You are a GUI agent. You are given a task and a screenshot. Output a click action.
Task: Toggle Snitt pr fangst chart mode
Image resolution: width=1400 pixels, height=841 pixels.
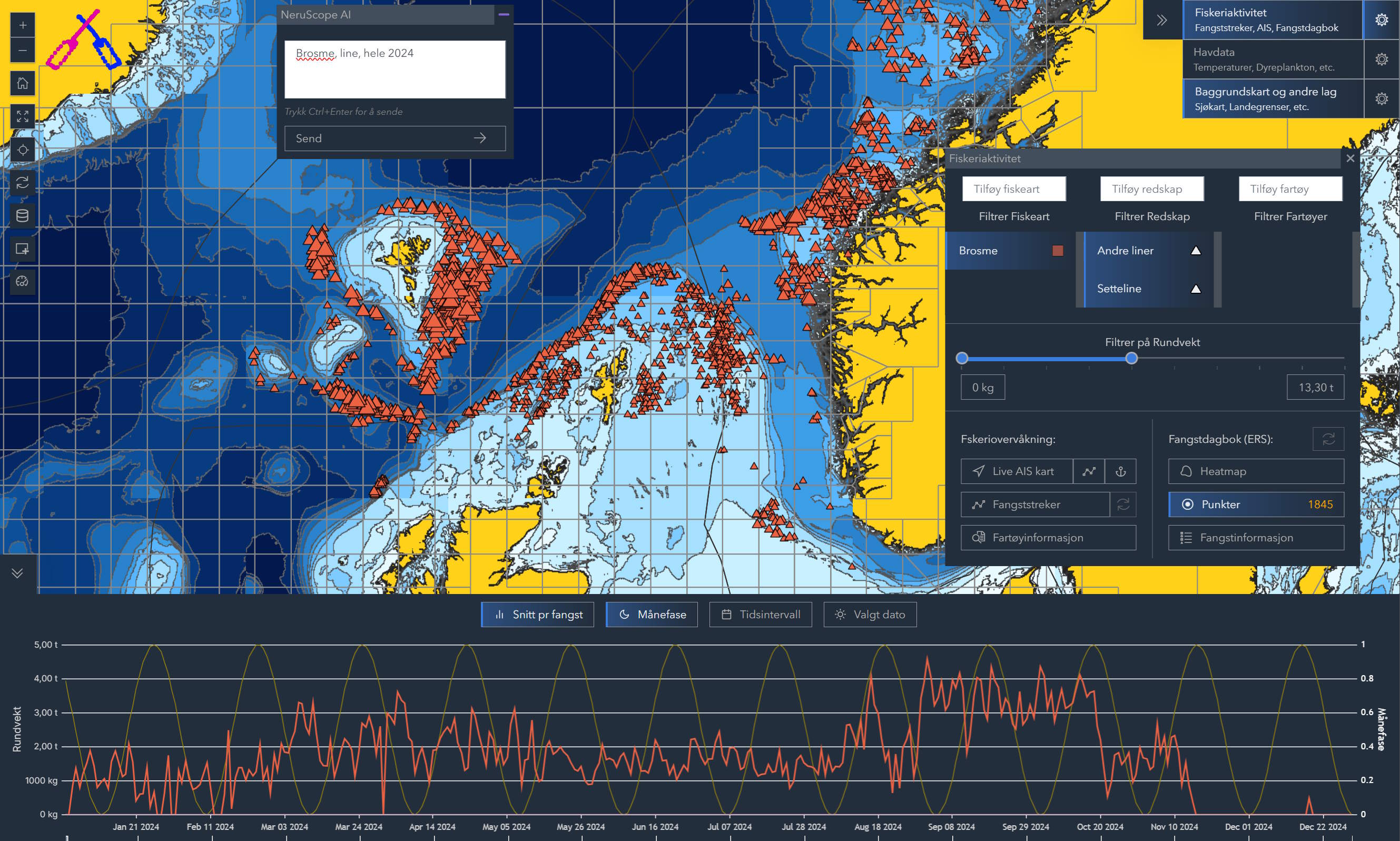point(537,615)
